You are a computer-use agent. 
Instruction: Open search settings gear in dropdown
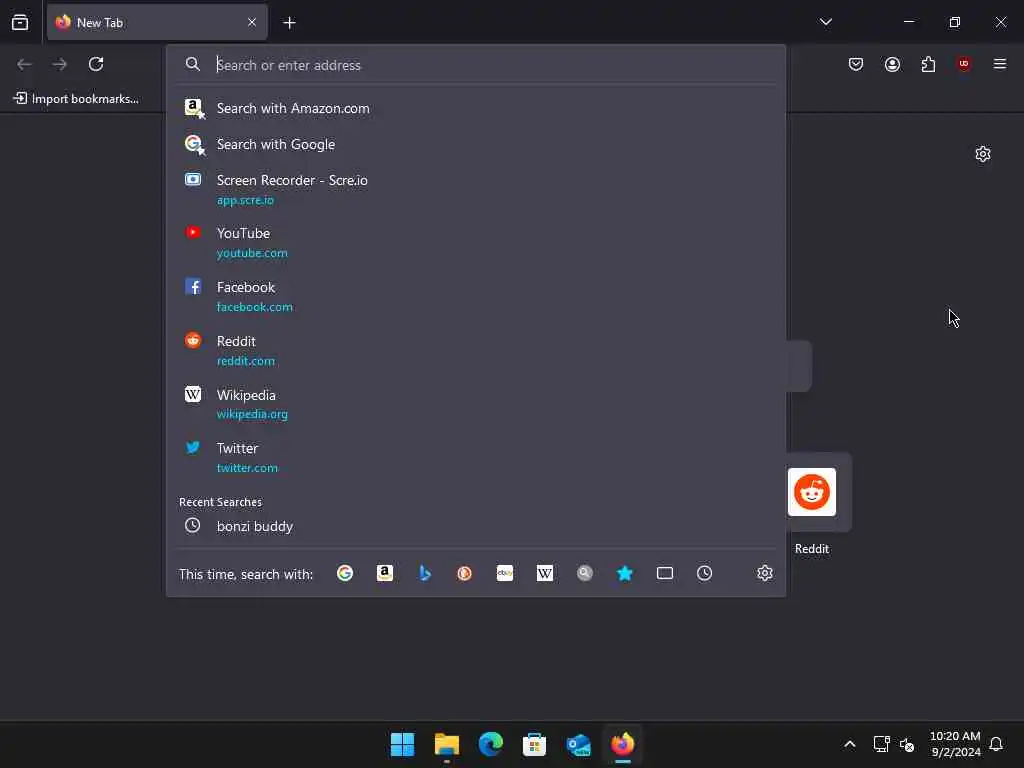[765, 573]
